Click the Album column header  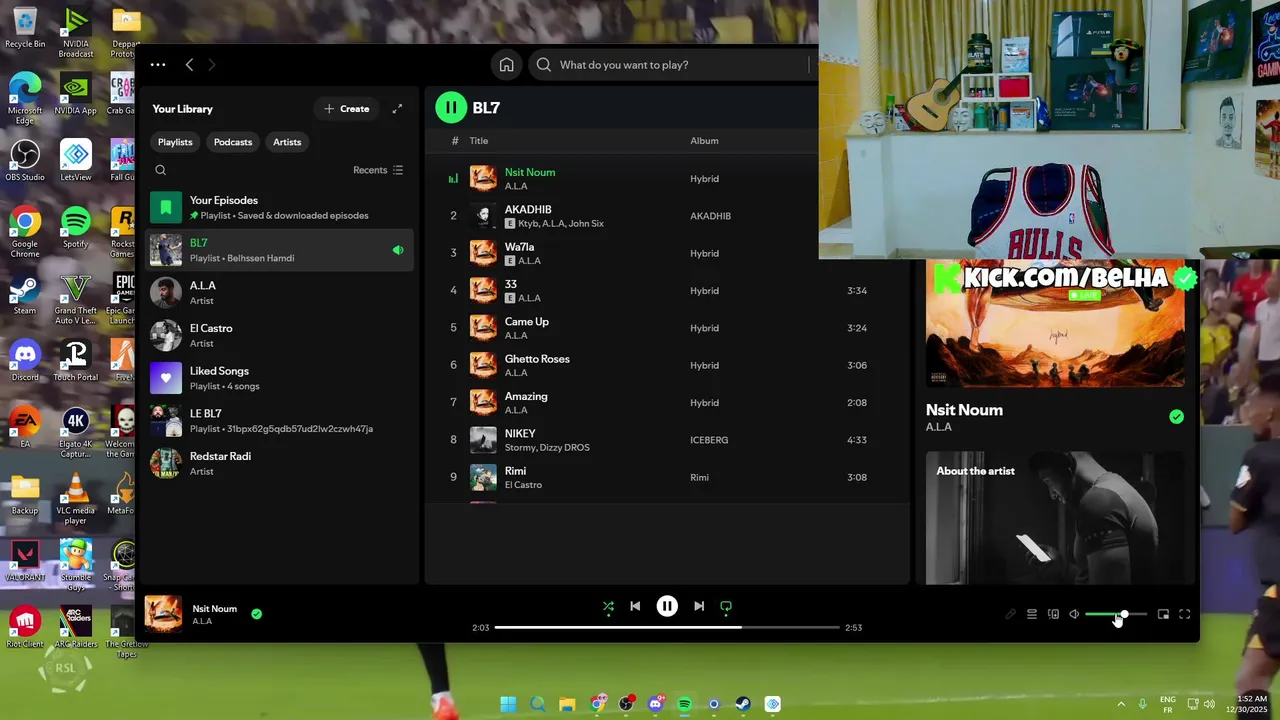tap(704, 141)
